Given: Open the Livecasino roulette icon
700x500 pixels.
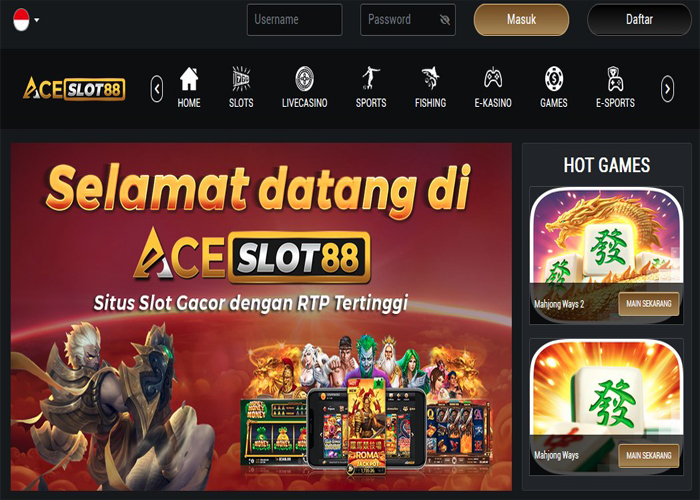Looking at the screenshot, I should pos(304,79).
